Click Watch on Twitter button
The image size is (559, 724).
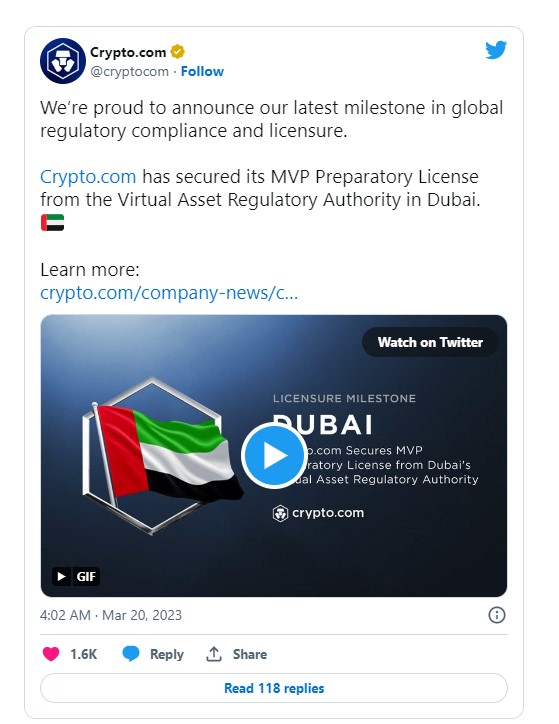coord(430,342)
